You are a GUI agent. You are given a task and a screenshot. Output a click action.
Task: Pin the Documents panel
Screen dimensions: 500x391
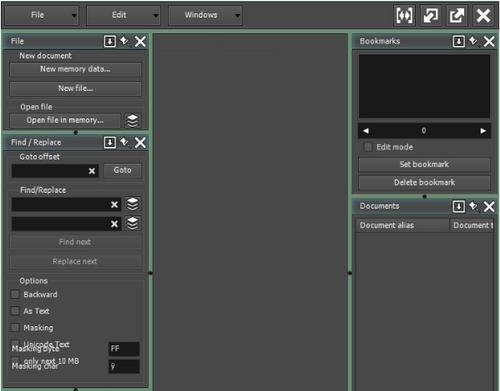pos(473,206)
